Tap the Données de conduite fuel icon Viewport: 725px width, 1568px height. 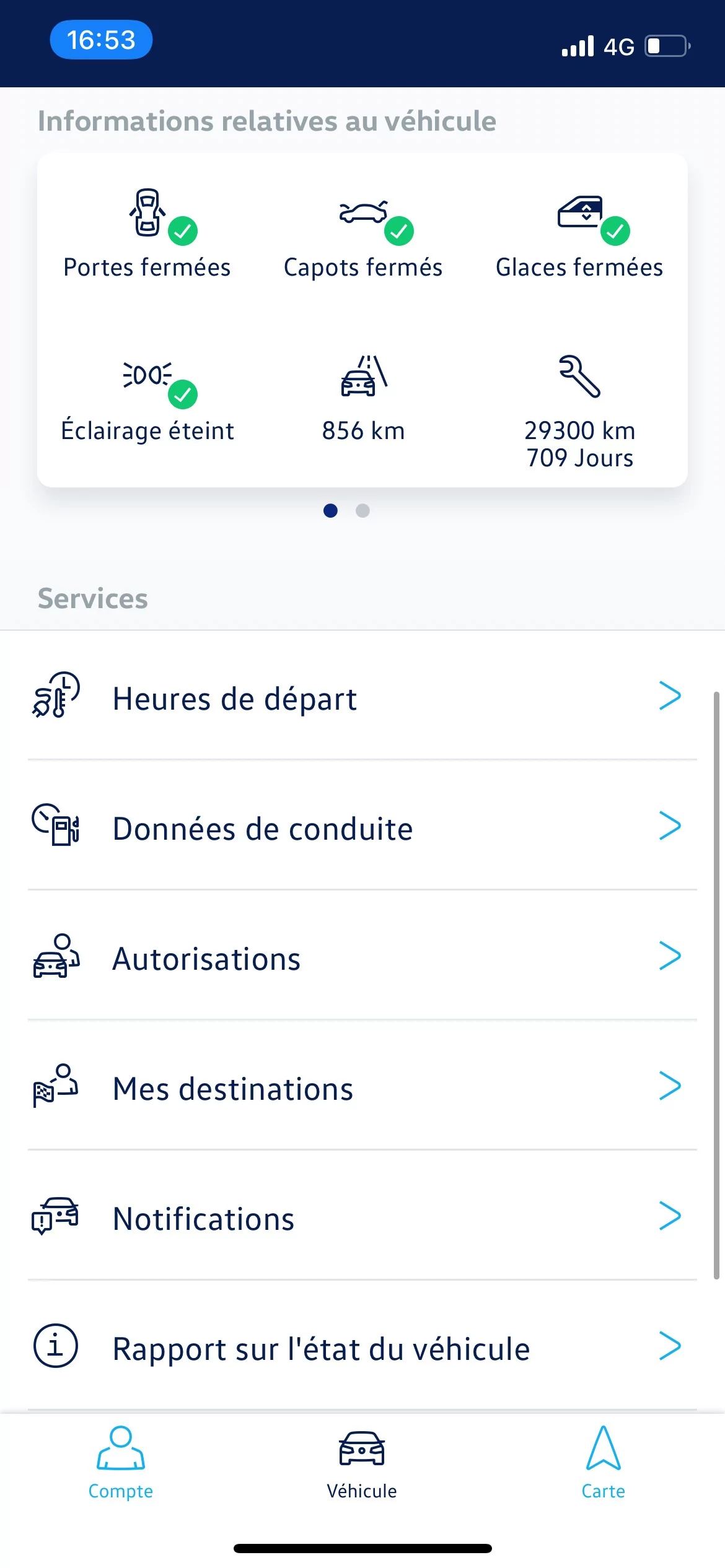[56, 824]
